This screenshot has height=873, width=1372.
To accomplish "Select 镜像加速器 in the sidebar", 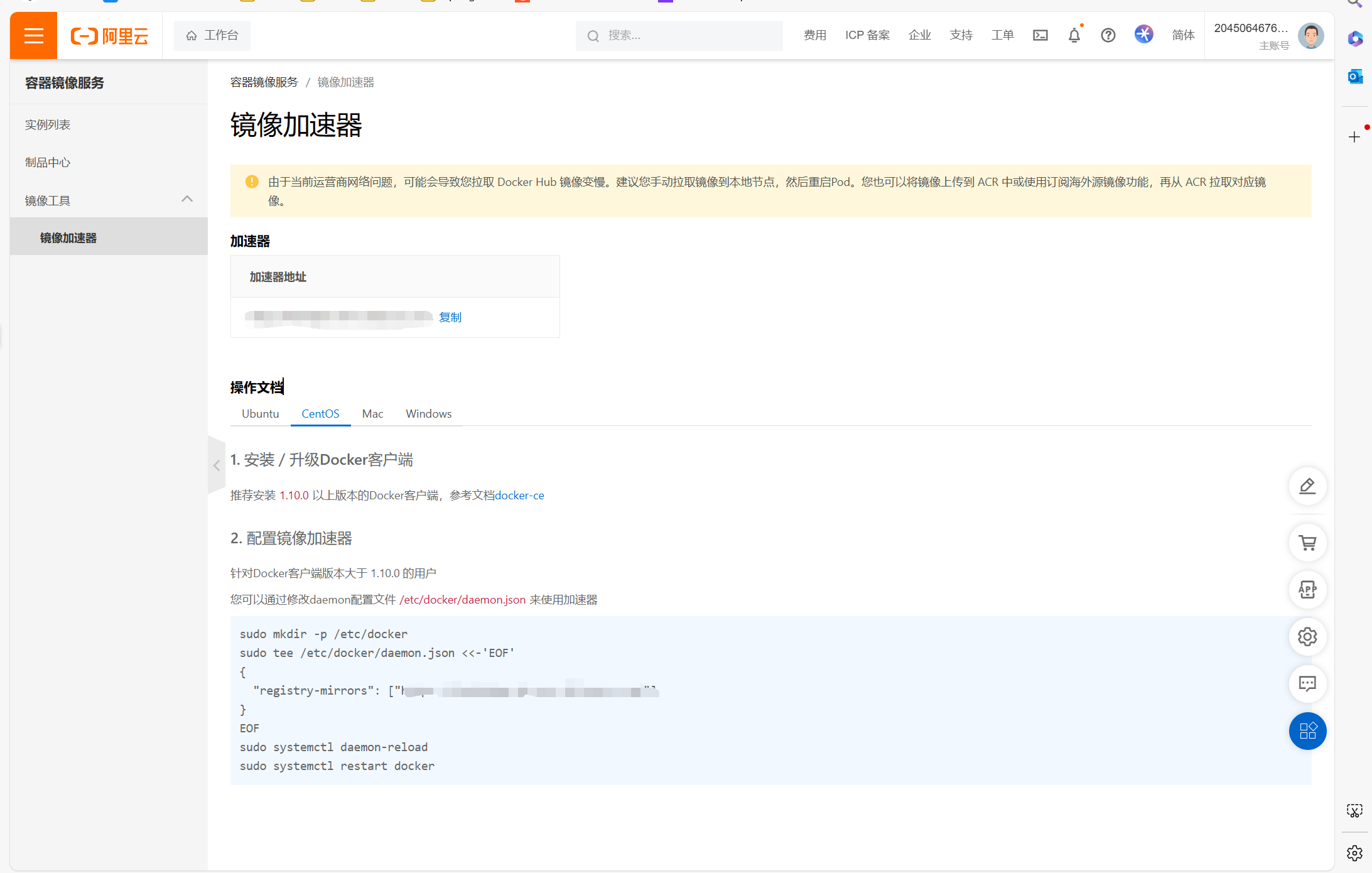I will [x=109, y=237].
